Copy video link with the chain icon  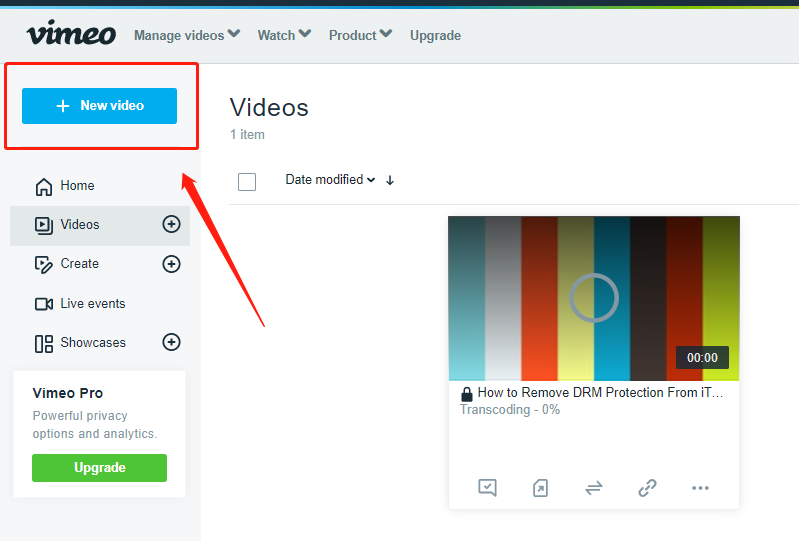(x=647, y=488)
